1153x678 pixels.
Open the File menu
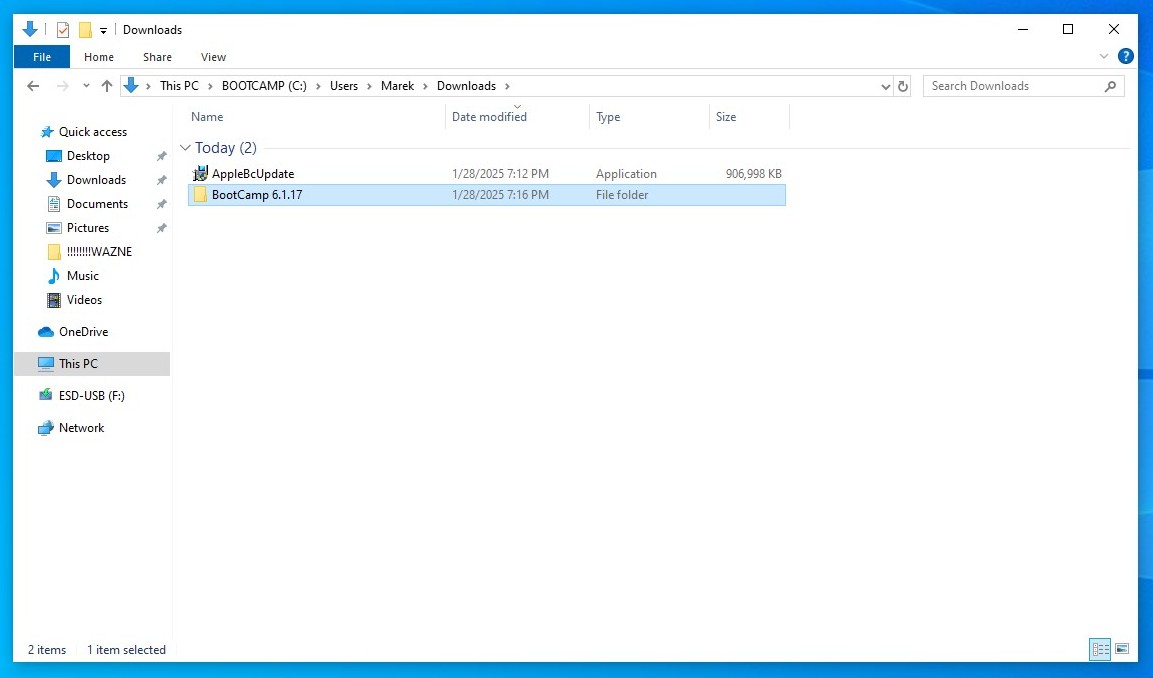pyautogui.click(x=42, y=57)
